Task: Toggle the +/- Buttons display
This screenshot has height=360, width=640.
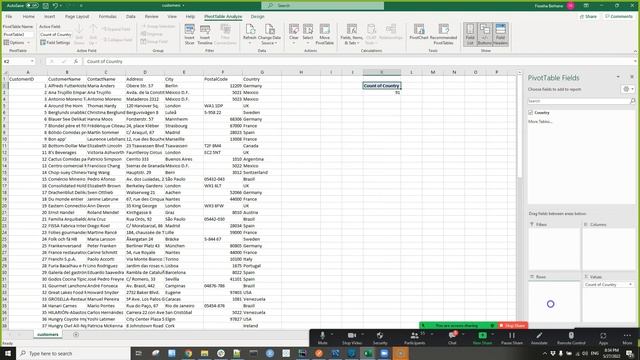Action: [484, 34]
